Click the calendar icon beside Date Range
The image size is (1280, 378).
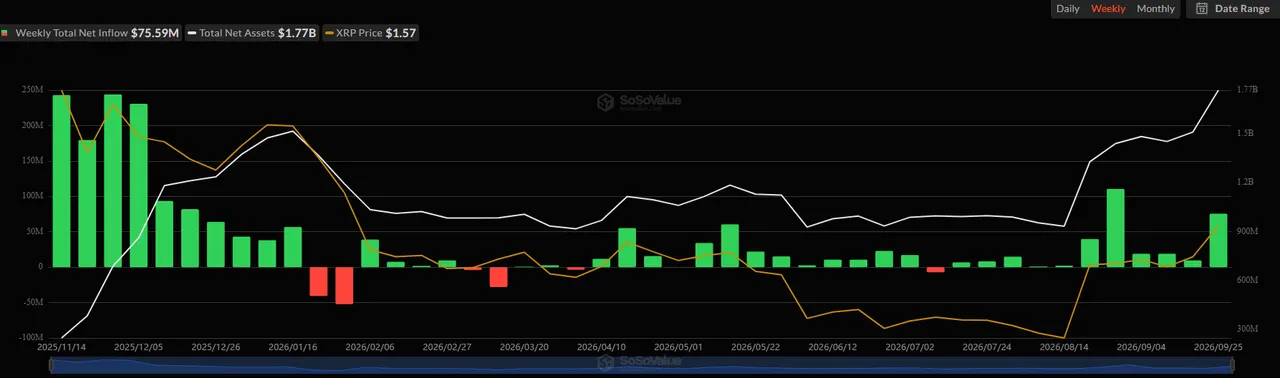pyautogui.click(x=1201, y=9)
